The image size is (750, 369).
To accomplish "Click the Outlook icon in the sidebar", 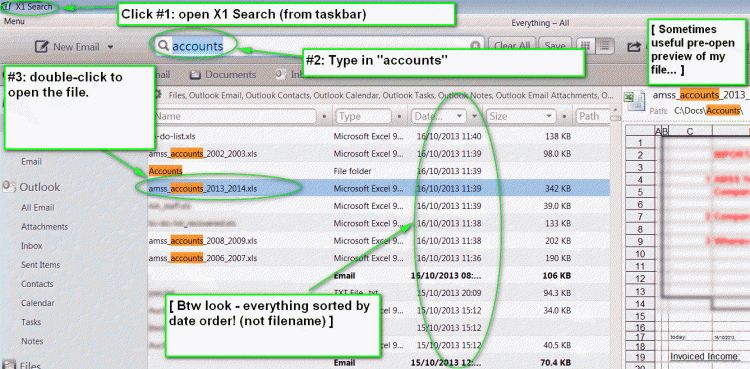I will [9, 187].
